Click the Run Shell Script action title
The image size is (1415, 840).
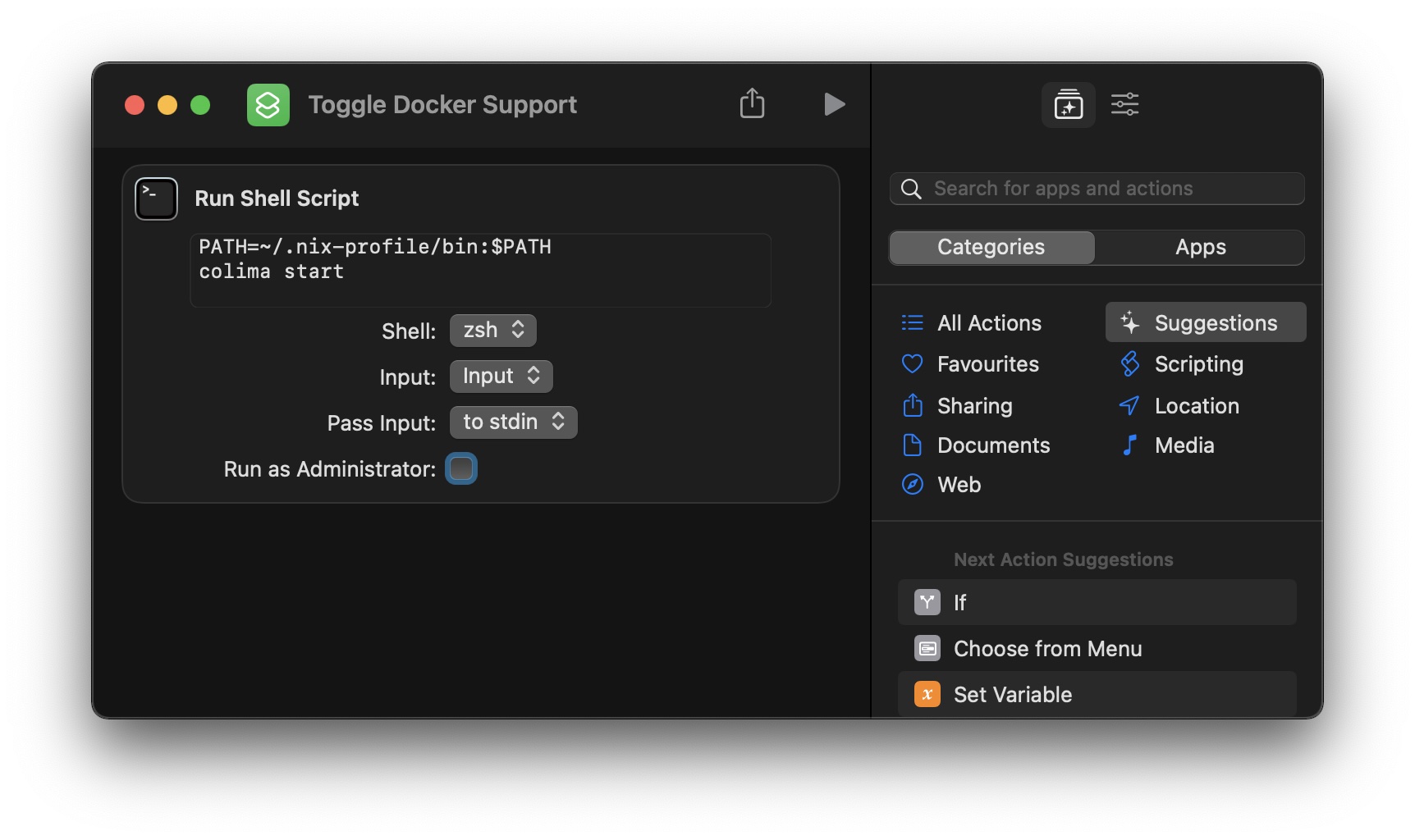point(277,199)
